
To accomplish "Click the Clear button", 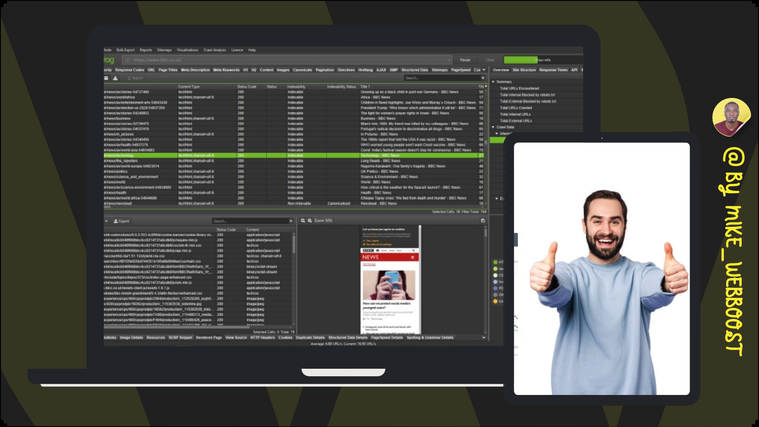I will point(489,60).
